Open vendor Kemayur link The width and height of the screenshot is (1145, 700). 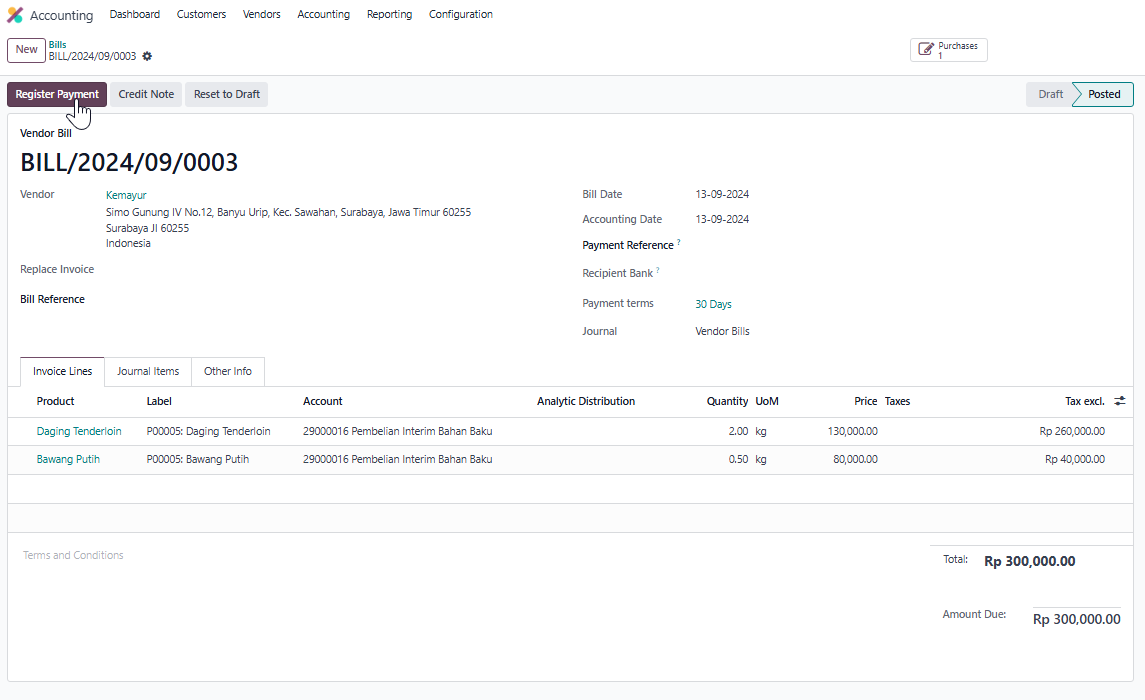(x=126, y=195)
